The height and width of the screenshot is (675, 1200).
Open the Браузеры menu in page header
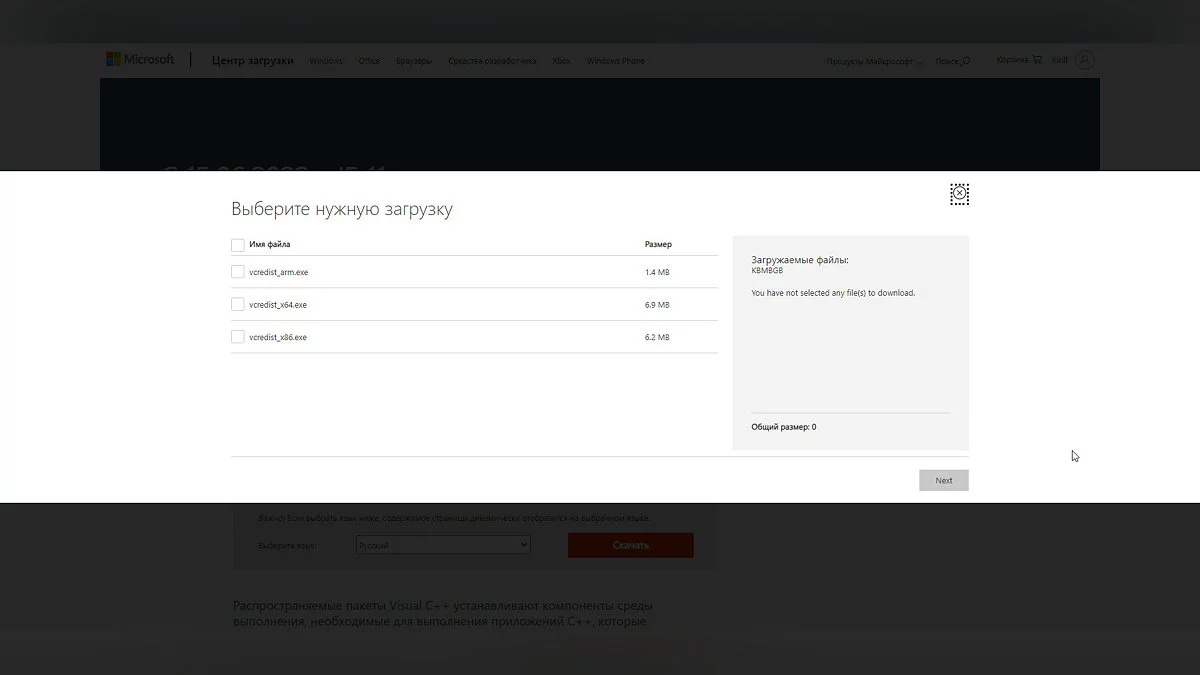coord(414,61)
